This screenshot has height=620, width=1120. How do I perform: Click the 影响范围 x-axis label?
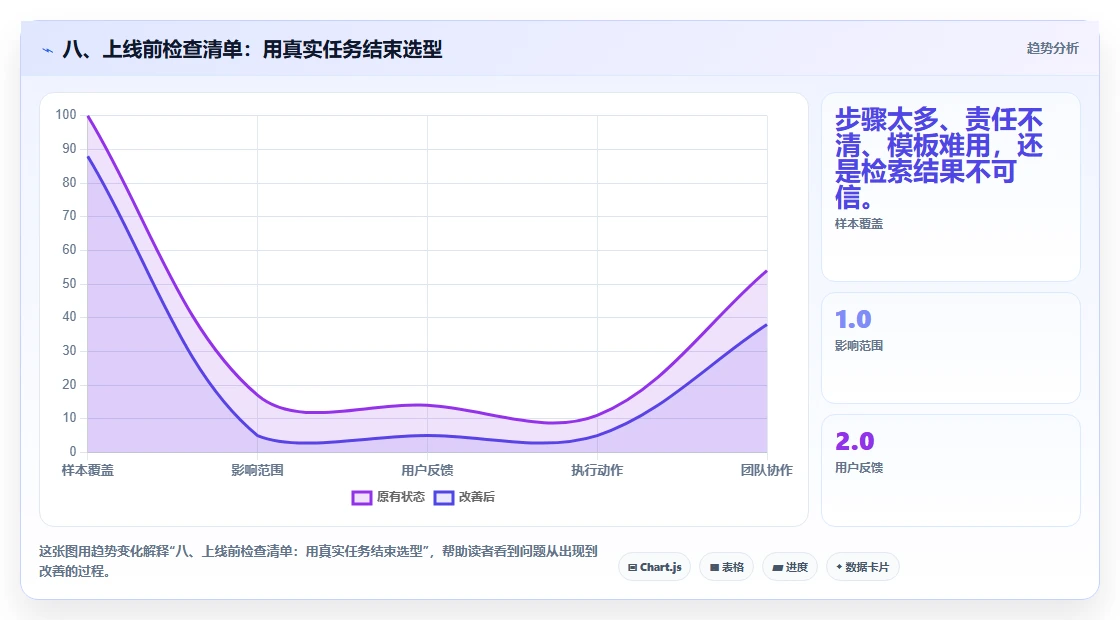click(257, 470)
